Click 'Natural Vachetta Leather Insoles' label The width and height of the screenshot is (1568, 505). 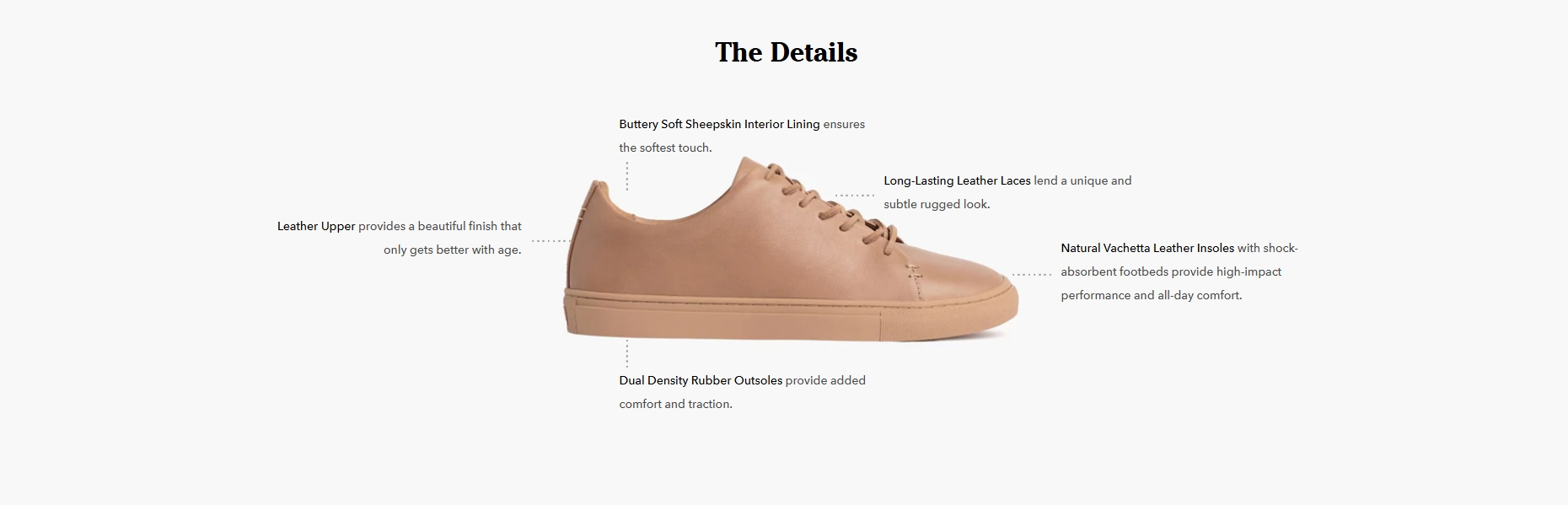1147,248
